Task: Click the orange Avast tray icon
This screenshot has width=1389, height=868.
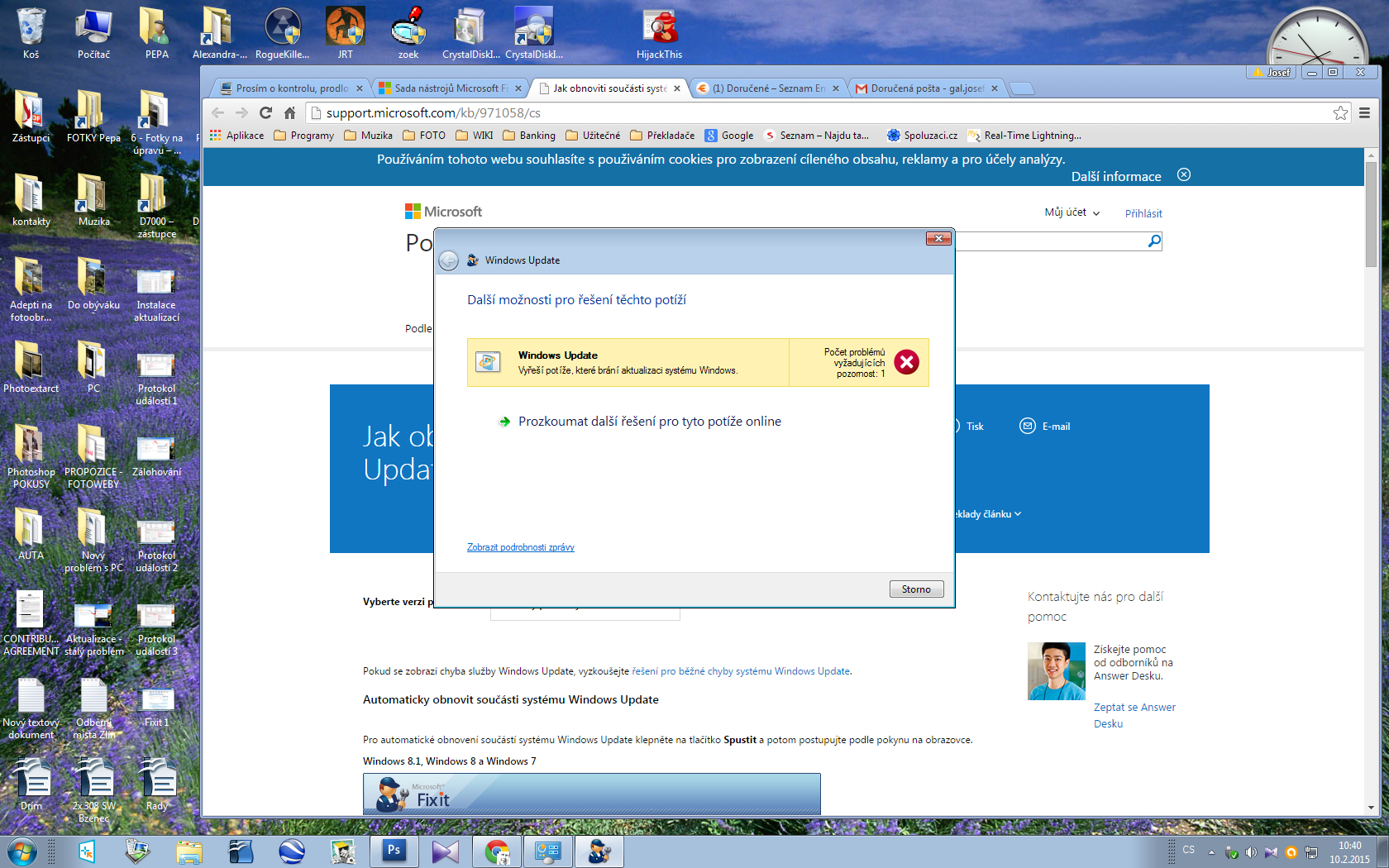Action: point(1291,851)
